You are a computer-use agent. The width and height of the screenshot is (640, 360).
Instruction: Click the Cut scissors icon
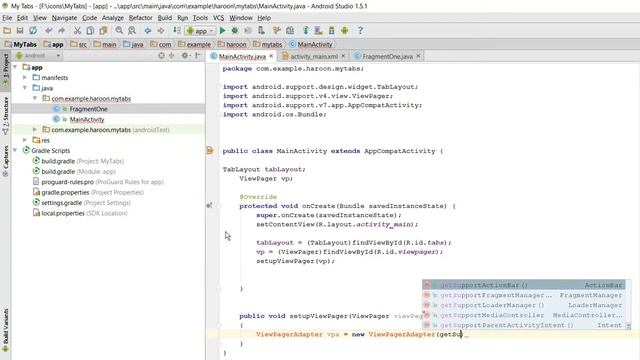(x=77, y=31)
